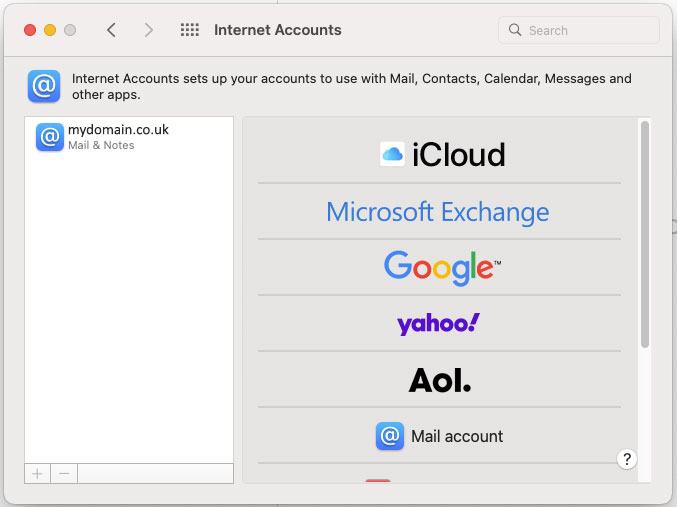This screenshot has width=677, height=507.
Task: Click the magnifying glass search icon
Action: (515, 30)
